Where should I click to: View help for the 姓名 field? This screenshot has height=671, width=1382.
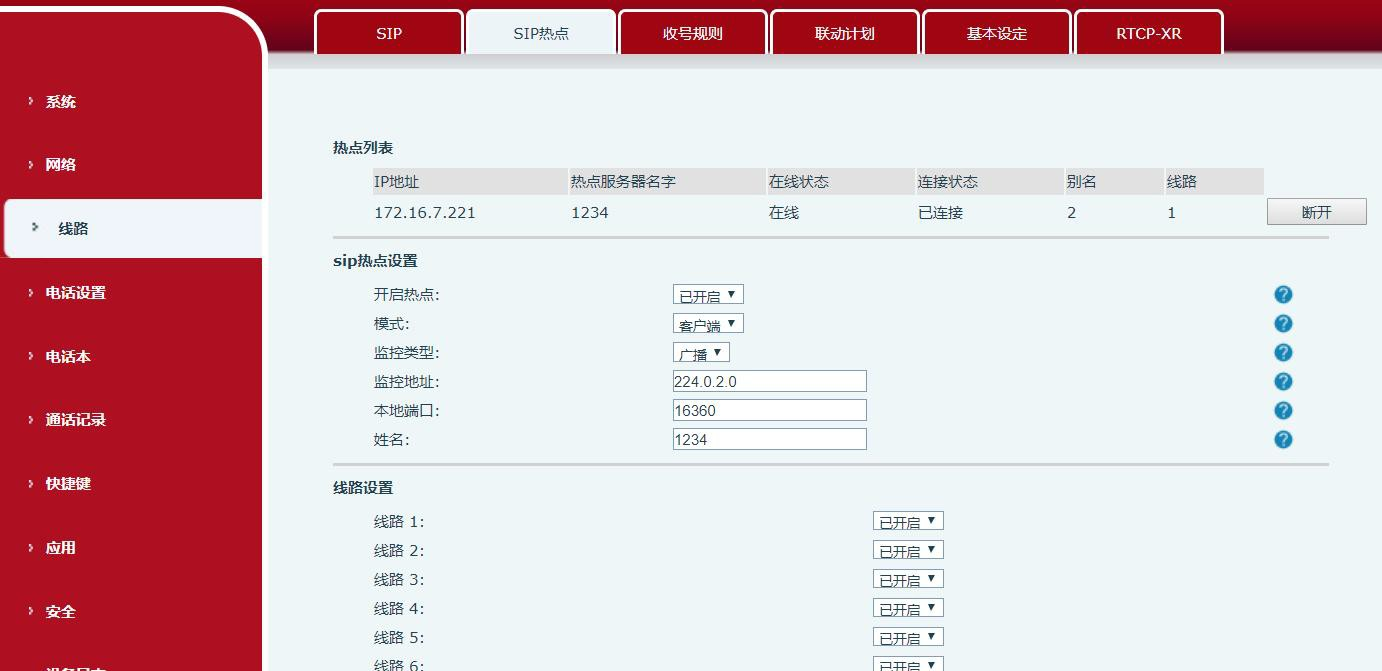pyautogui.click(x=1283, y=438)
